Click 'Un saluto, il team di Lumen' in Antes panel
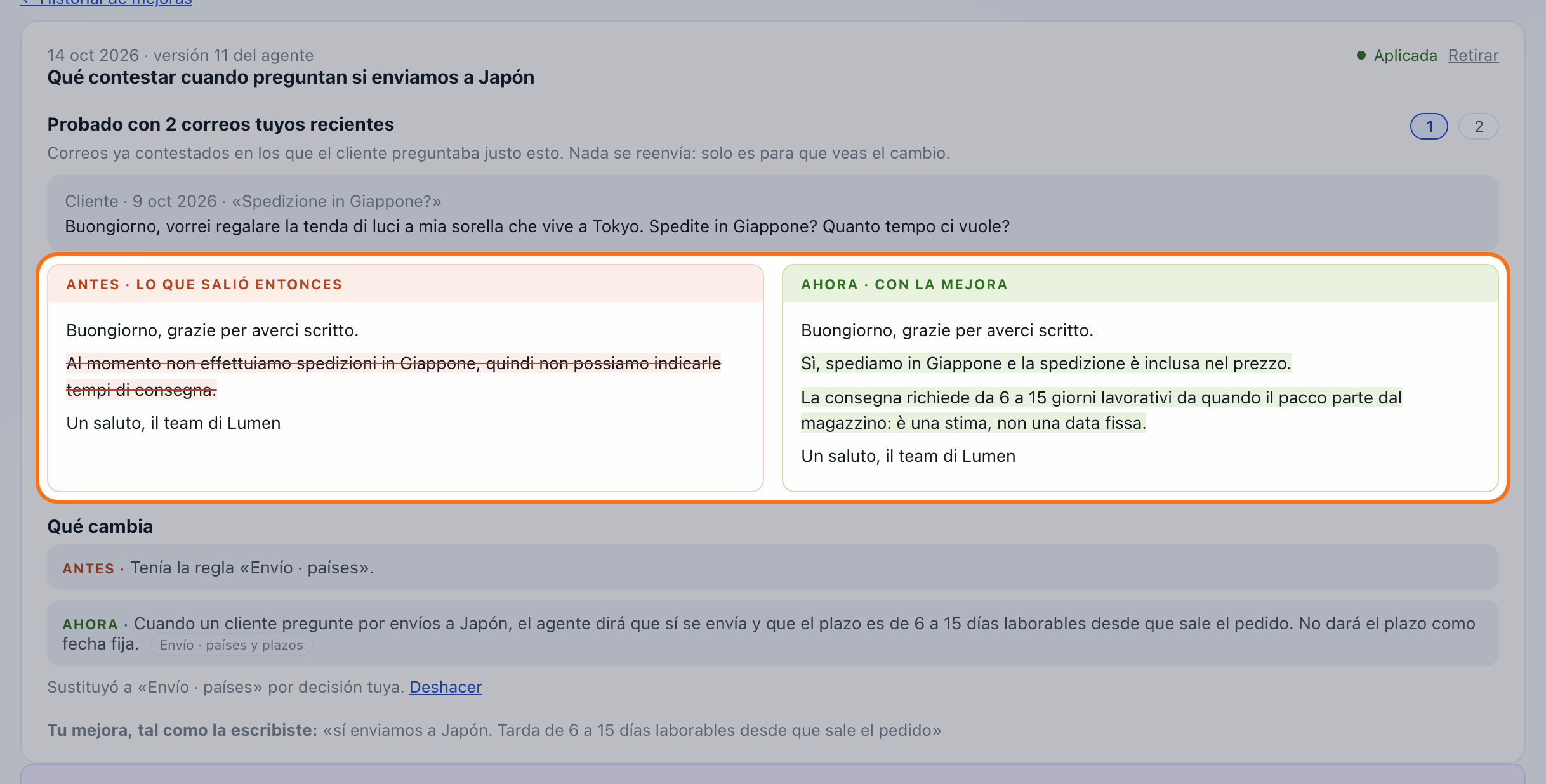This screenshot has height=784, width=1546. click(173, 423)
